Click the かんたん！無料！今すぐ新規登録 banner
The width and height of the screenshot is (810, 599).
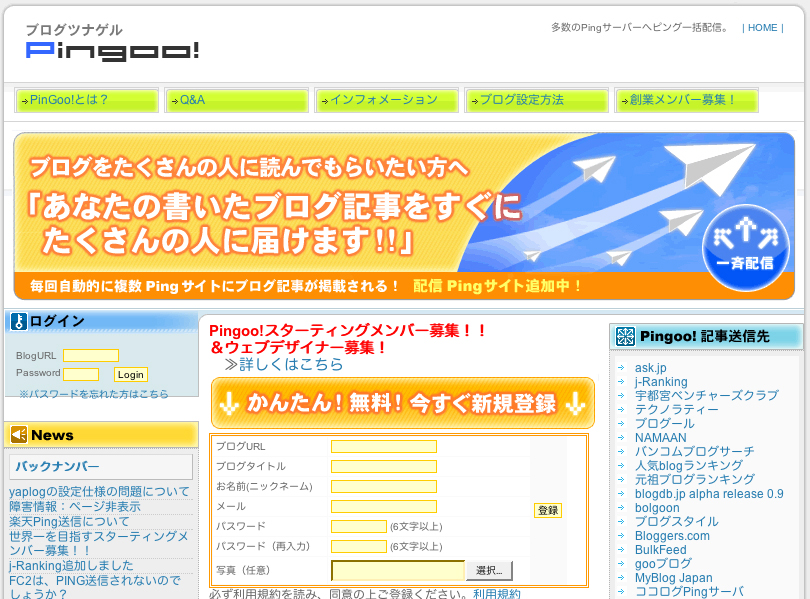tap(403, 403)
